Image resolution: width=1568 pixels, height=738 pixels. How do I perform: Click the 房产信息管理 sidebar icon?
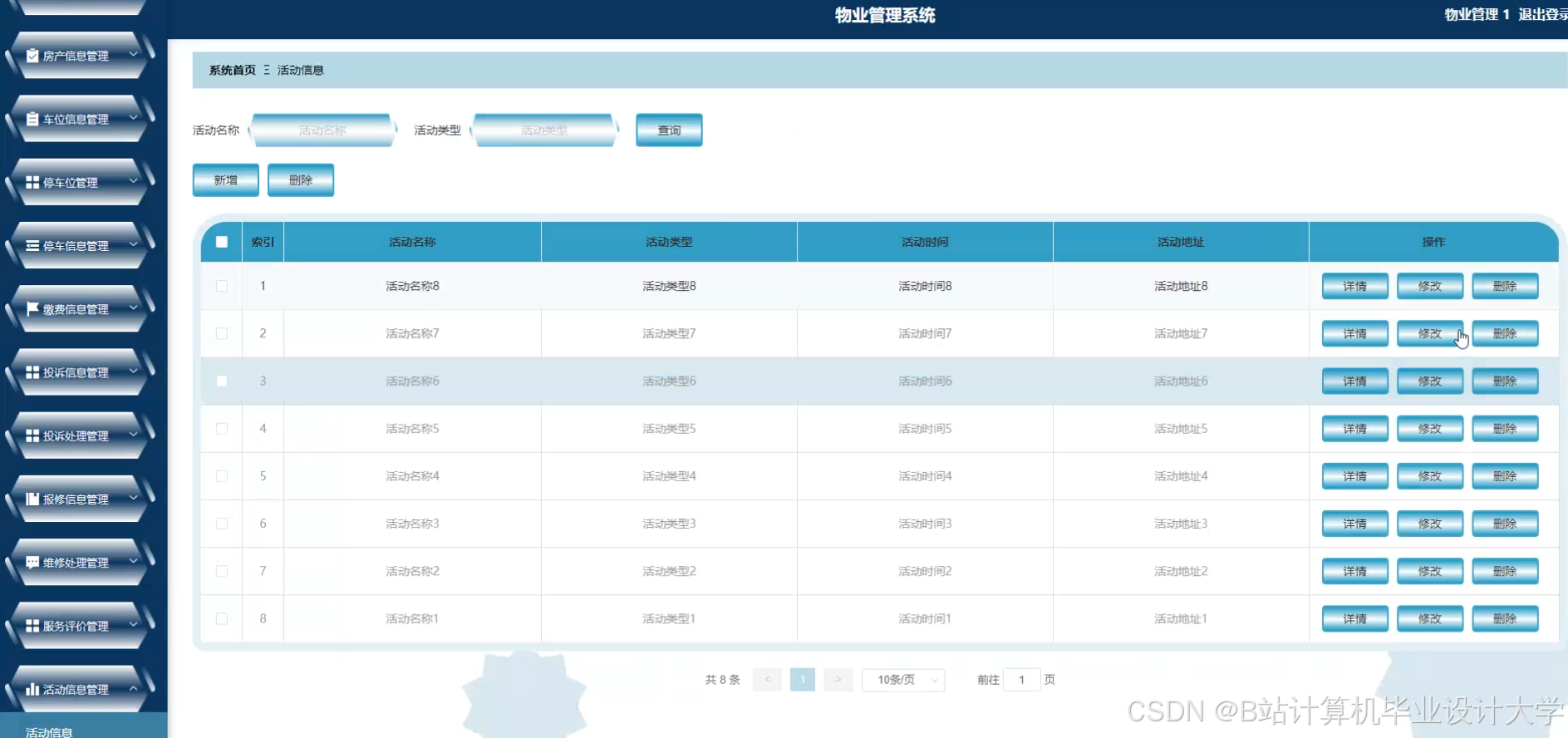pos(32,56)
